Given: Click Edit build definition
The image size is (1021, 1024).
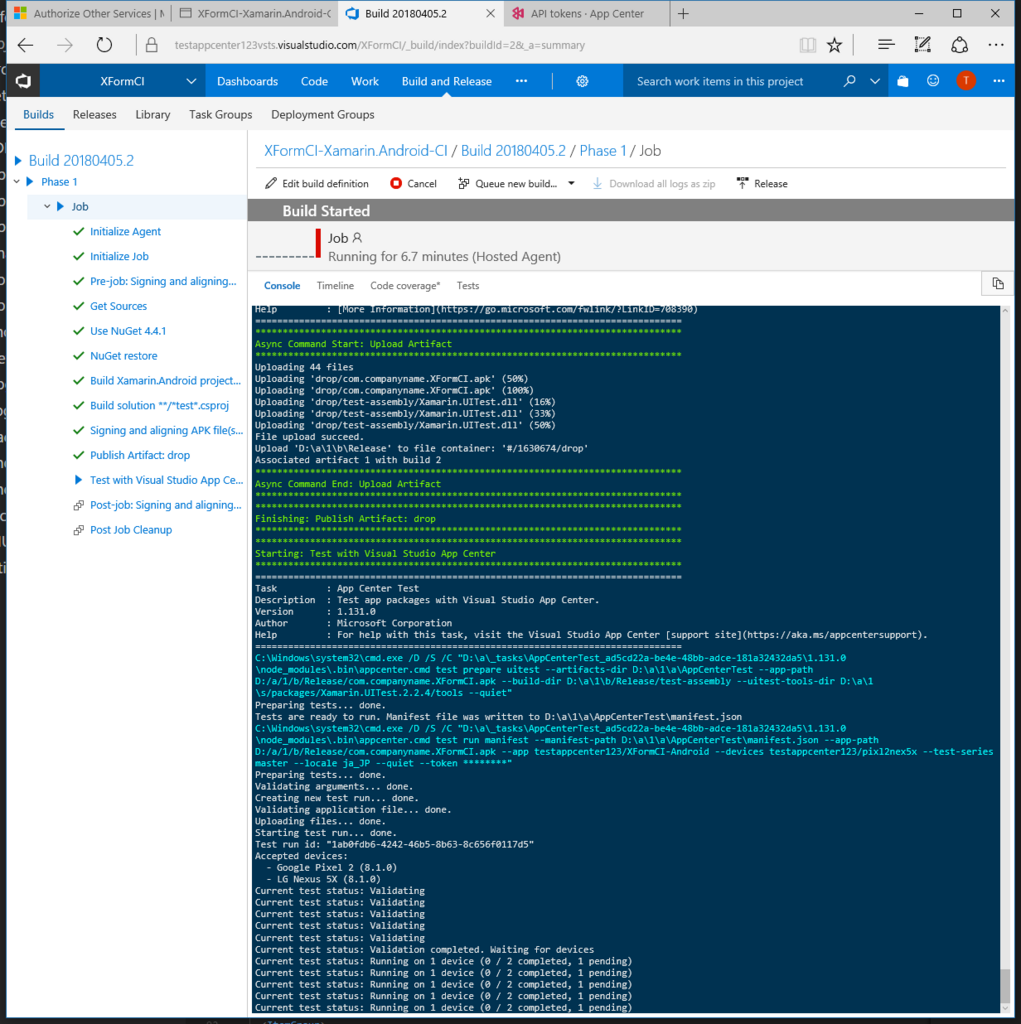Looking at the screenshot, I should pos(317,184).
